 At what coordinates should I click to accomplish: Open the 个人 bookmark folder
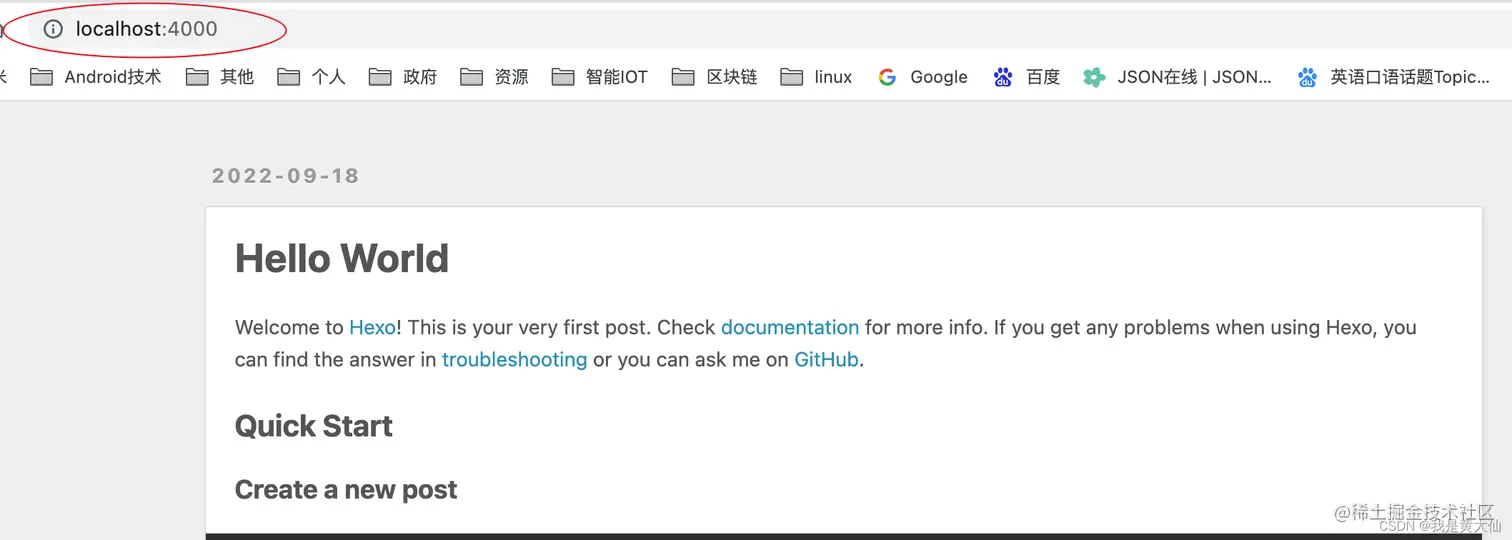pyautogui.click(x=311, y=77)
